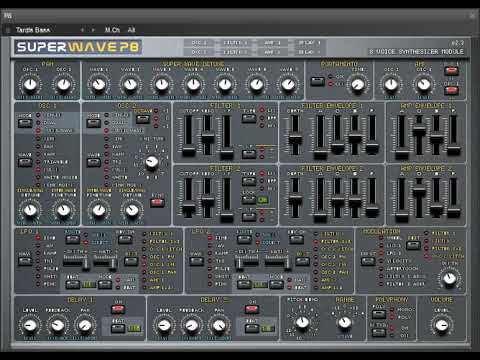Image resolution: width=480 pixels, height=360 pixels.
Task: Click the OSC 1 MODE button
Action: point(25,123)
